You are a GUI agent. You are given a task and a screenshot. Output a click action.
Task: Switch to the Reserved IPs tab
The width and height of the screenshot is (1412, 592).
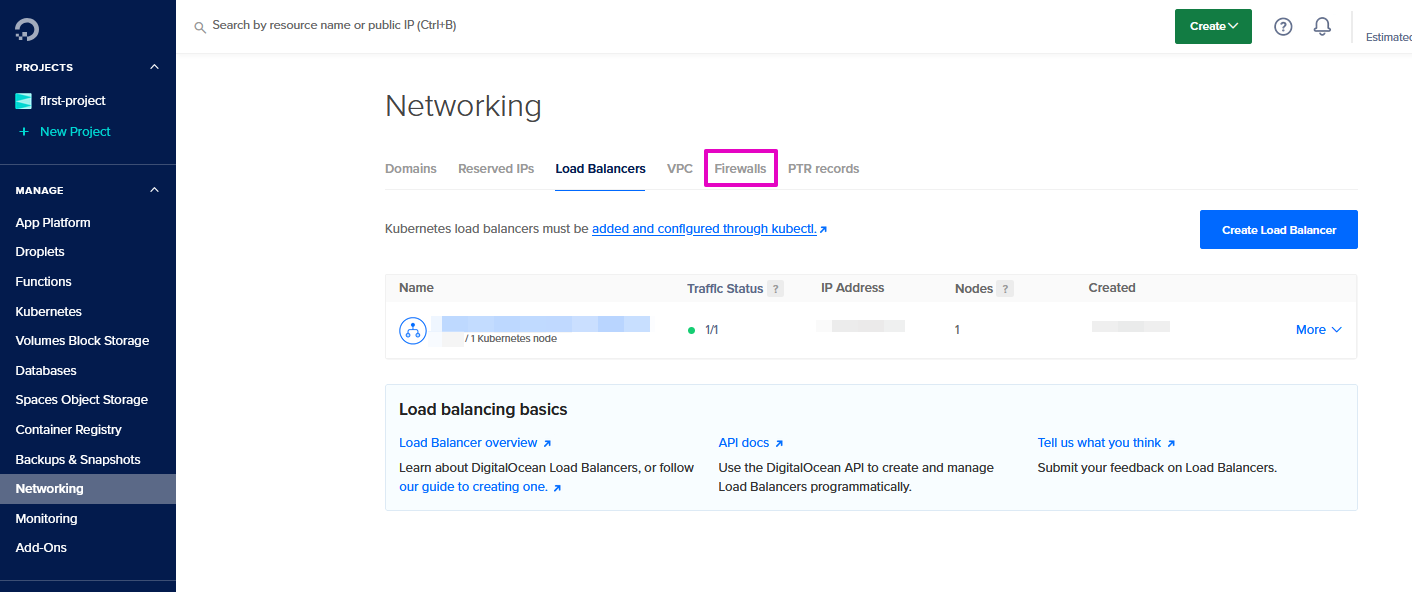coord(496,169)
